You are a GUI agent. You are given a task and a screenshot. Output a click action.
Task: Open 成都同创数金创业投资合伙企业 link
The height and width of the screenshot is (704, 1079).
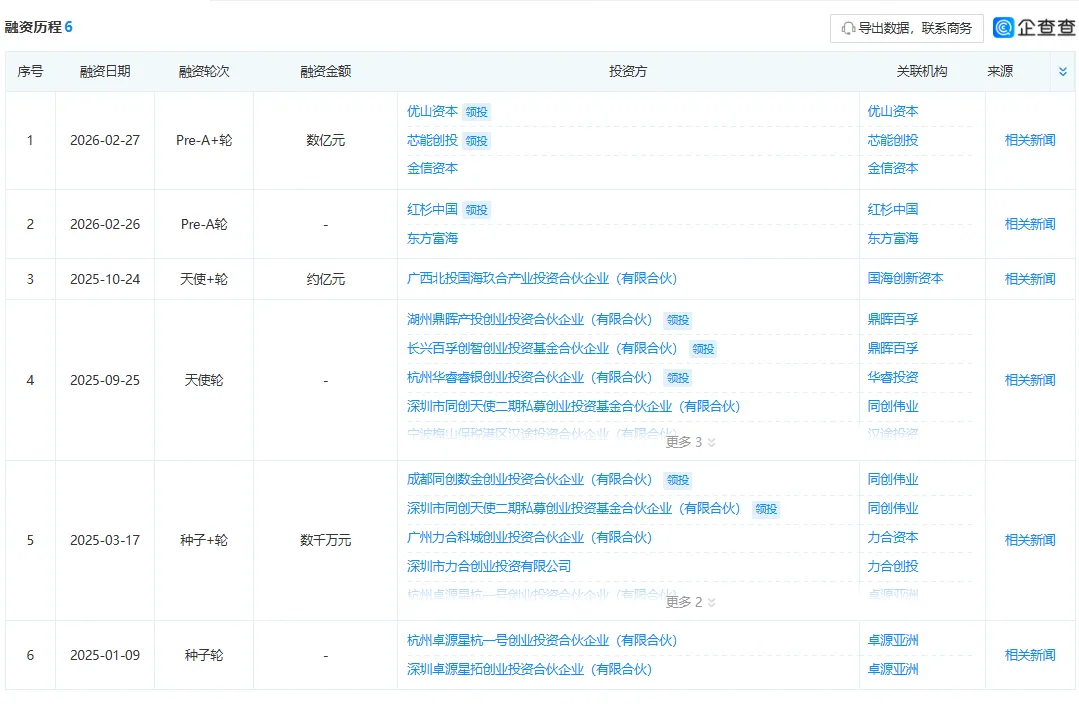coord(529,480)
